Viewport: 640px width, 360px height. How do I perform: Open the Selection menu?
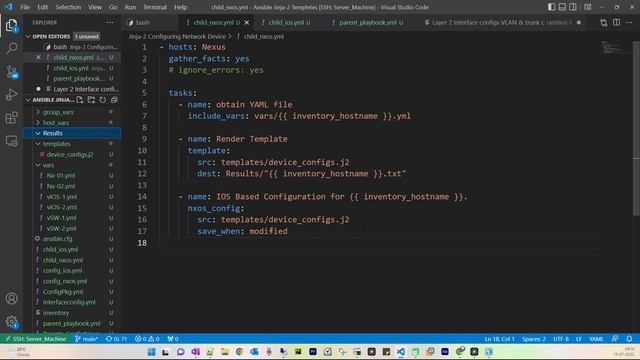68,7
